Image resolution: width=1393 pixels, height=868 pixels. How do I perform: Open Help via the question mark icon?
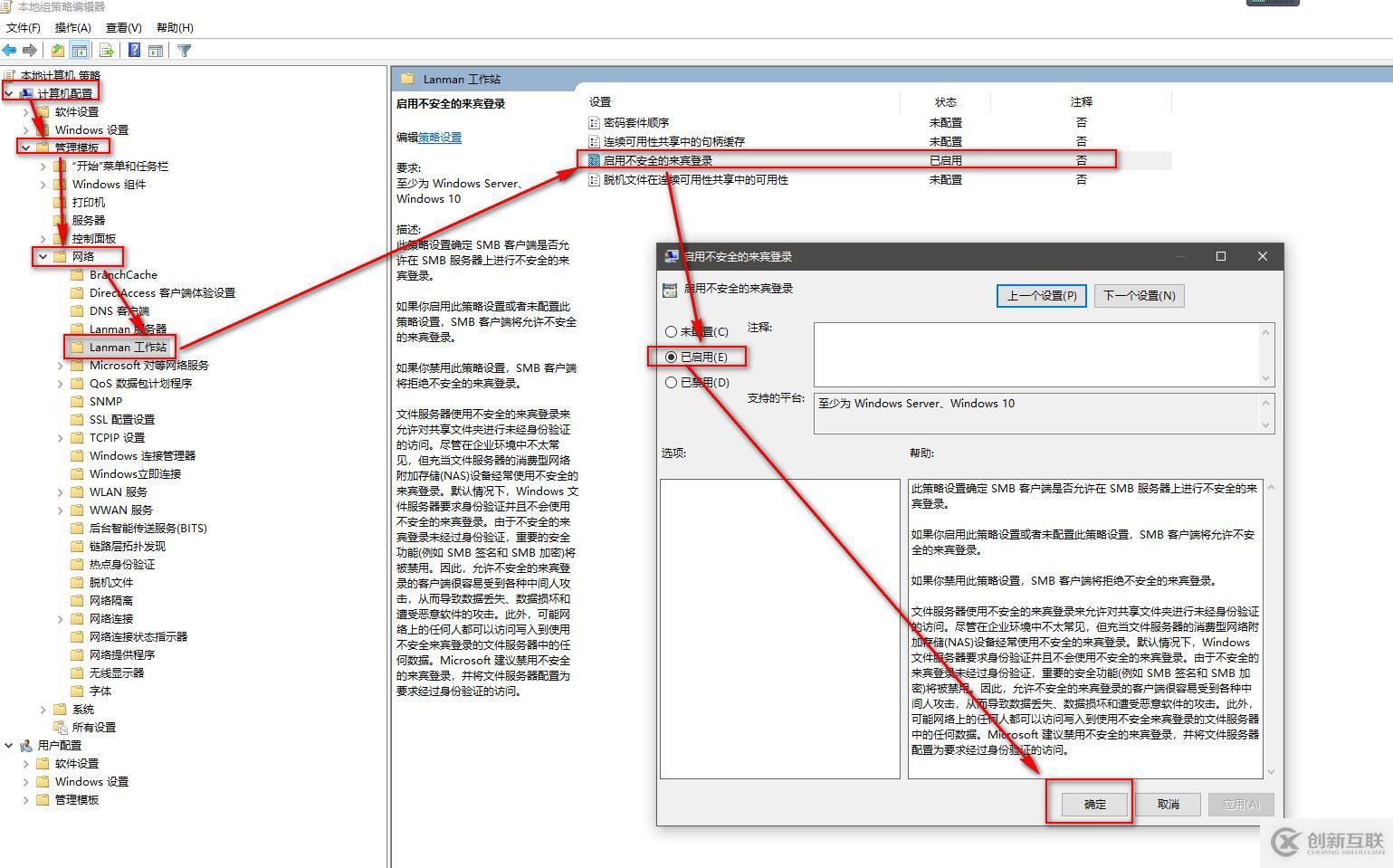tap(135, 51)
